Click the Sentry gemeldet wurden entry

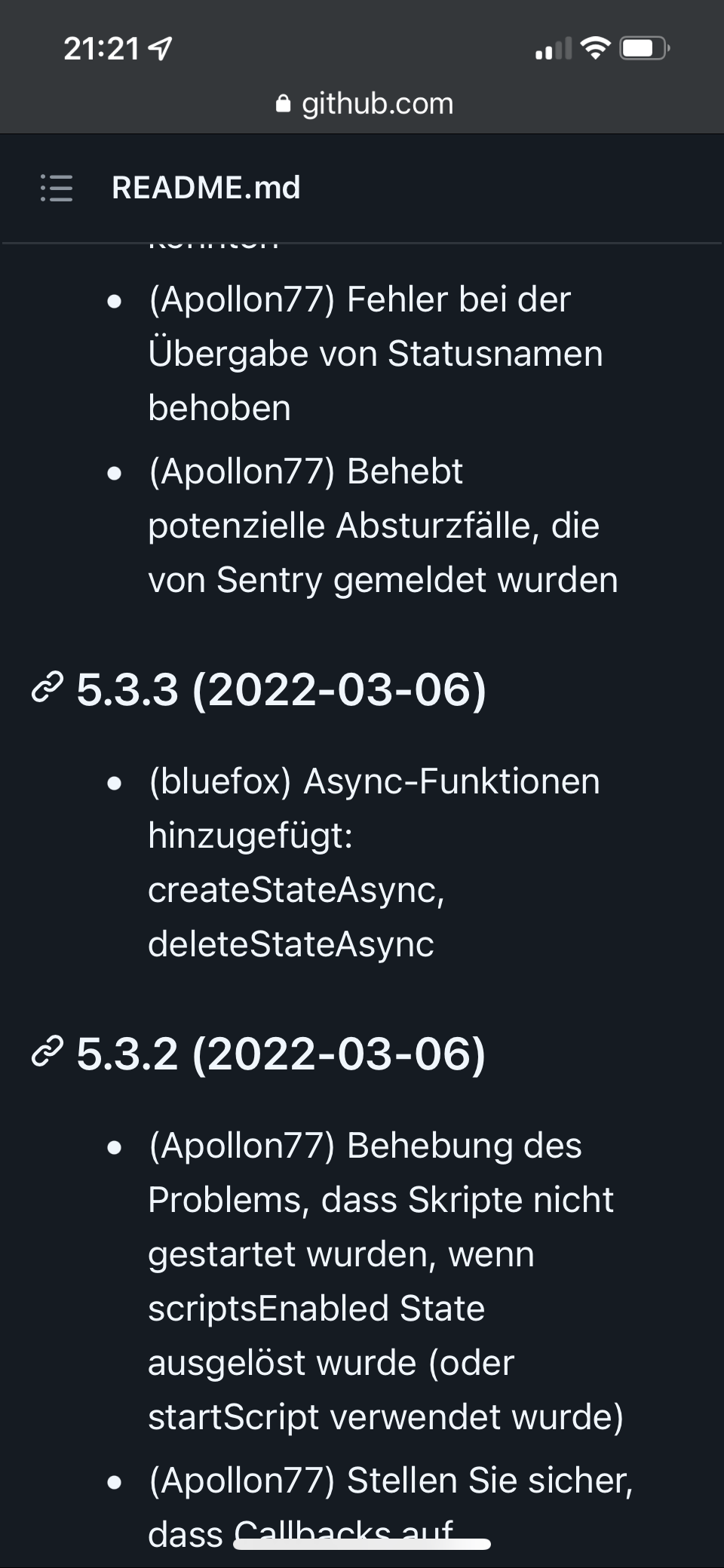(383, 580)
